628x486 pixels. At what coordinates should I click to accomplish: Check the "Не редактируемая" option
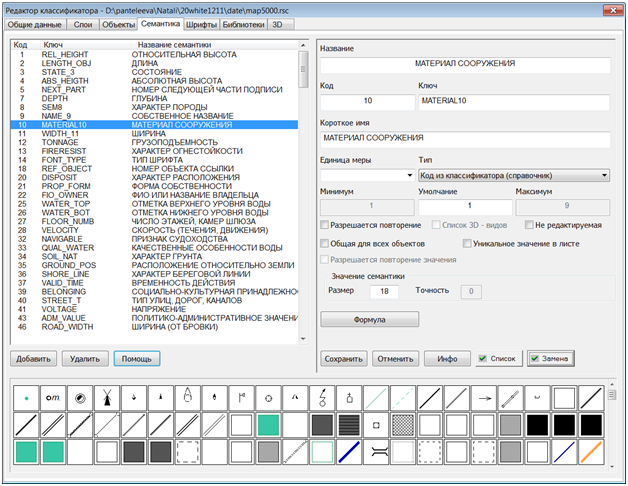[x=526, y=226]
